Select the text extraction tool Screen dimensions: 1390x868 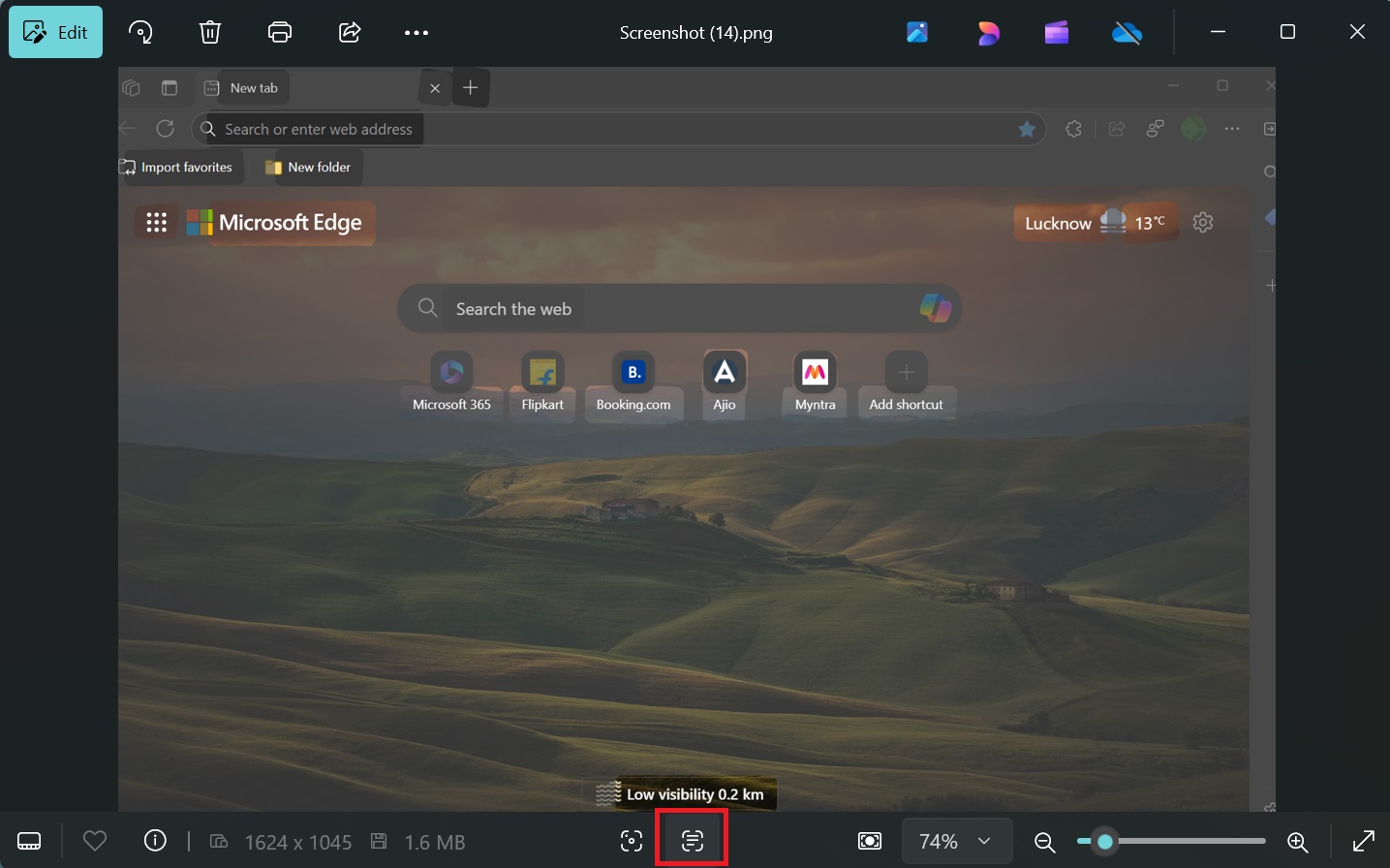pos(691,841)
